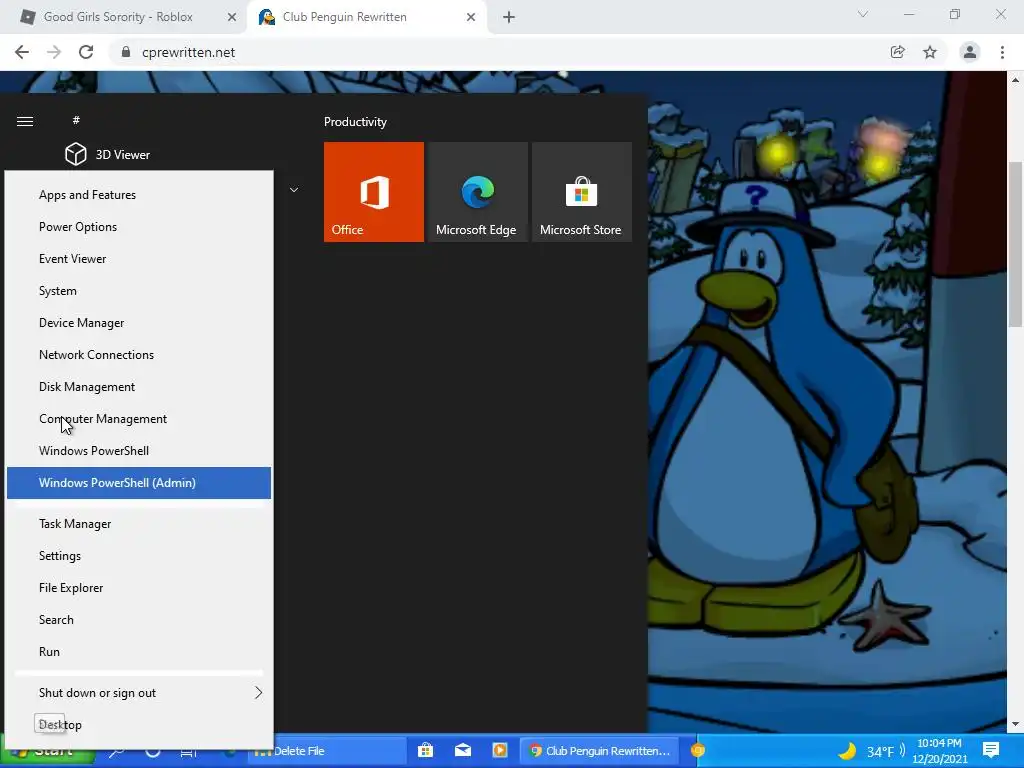Open the Chrome tab search chevron
This screenshot has width=1024, height=768.
point(863,14)
